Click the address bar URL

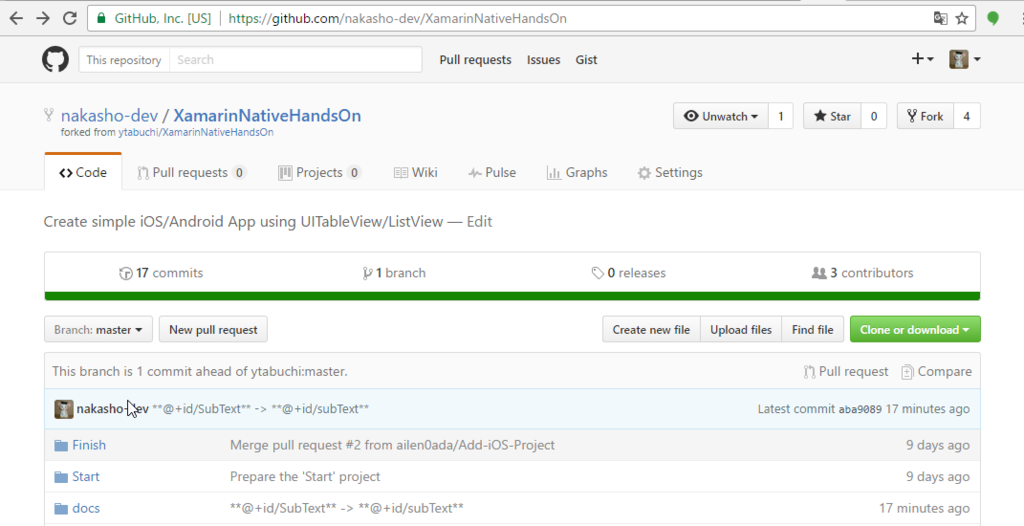[398, 18]
